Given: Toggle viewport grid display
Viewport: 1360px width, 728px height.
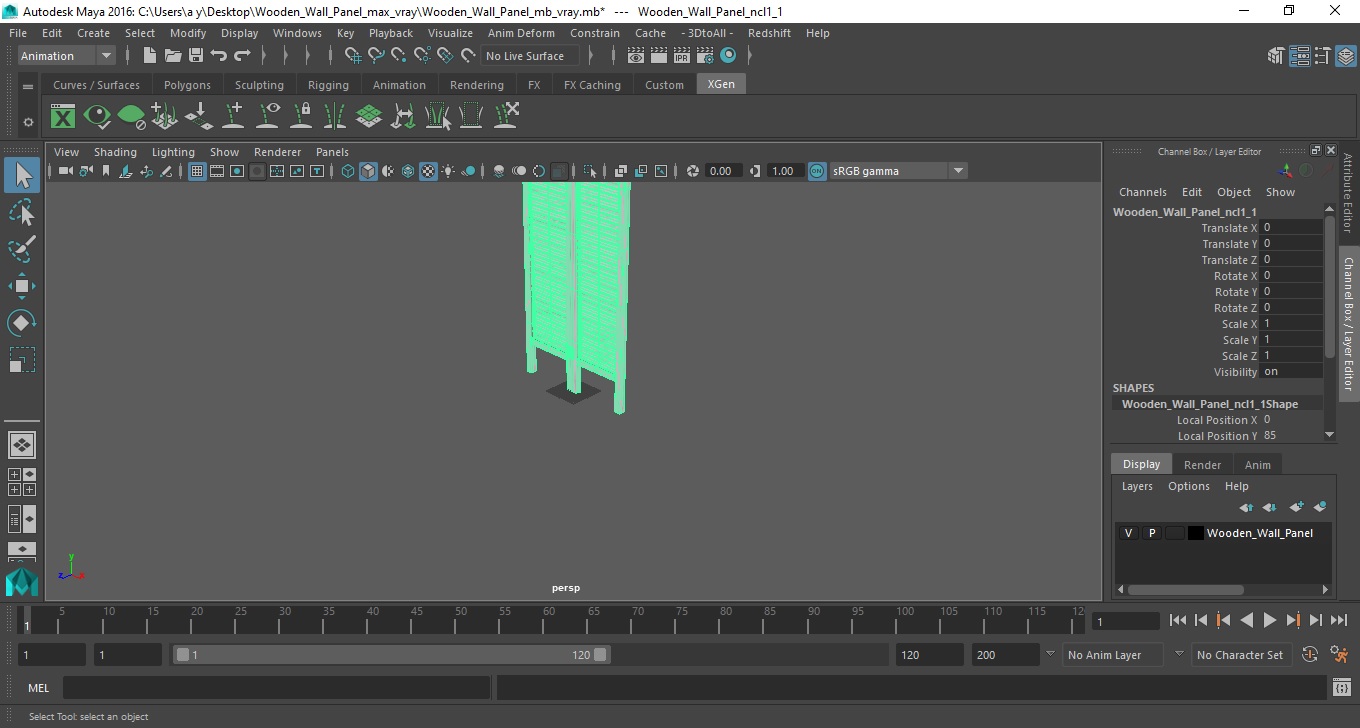Looking at the screenshot, I should click(197, 171).
